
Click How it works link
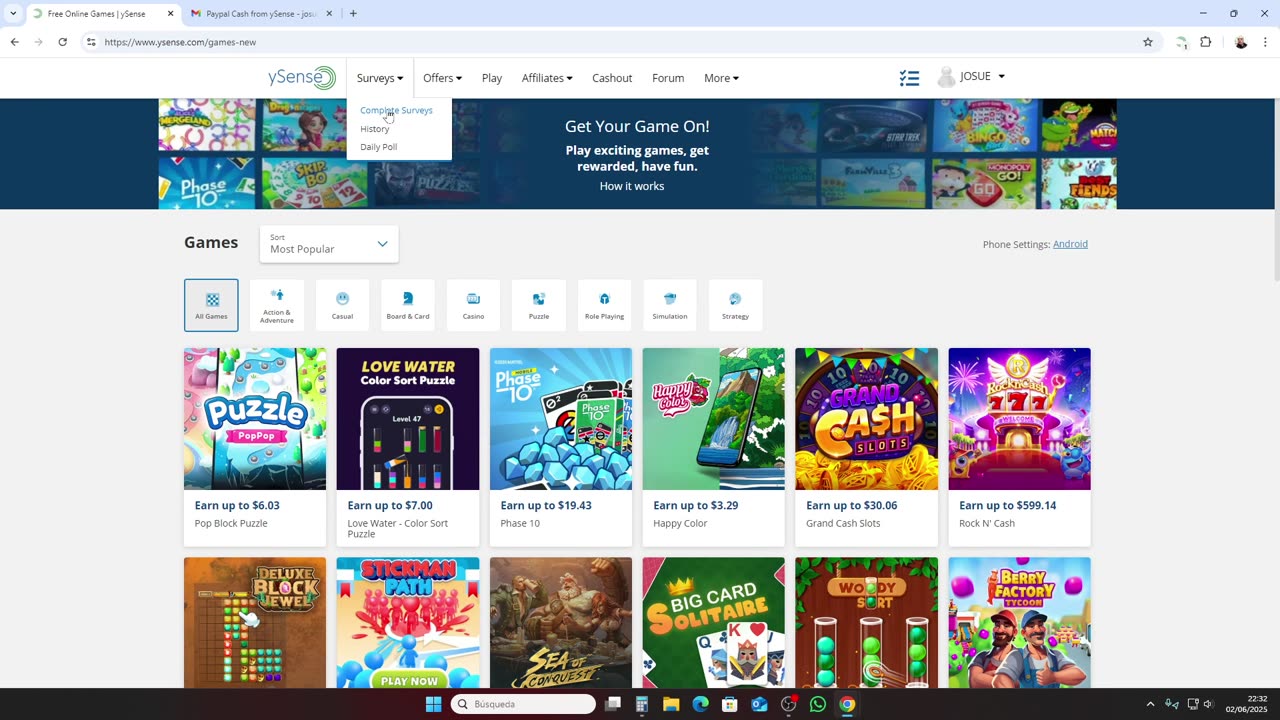tap(632, 186)
